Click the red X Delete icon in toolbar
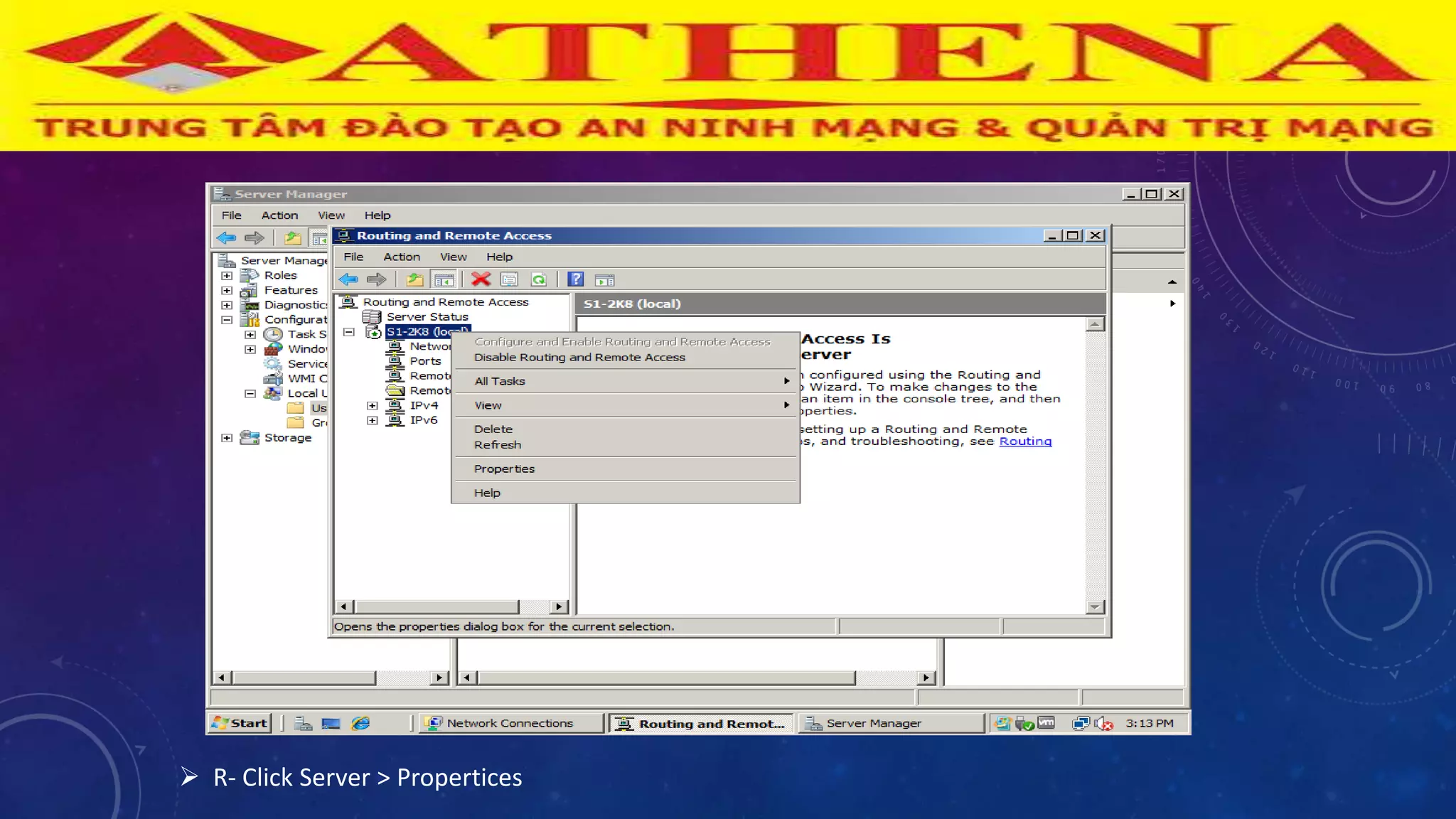Image resolution: width=1456 pixels, height=819 pixels. (x=481, y=279)
